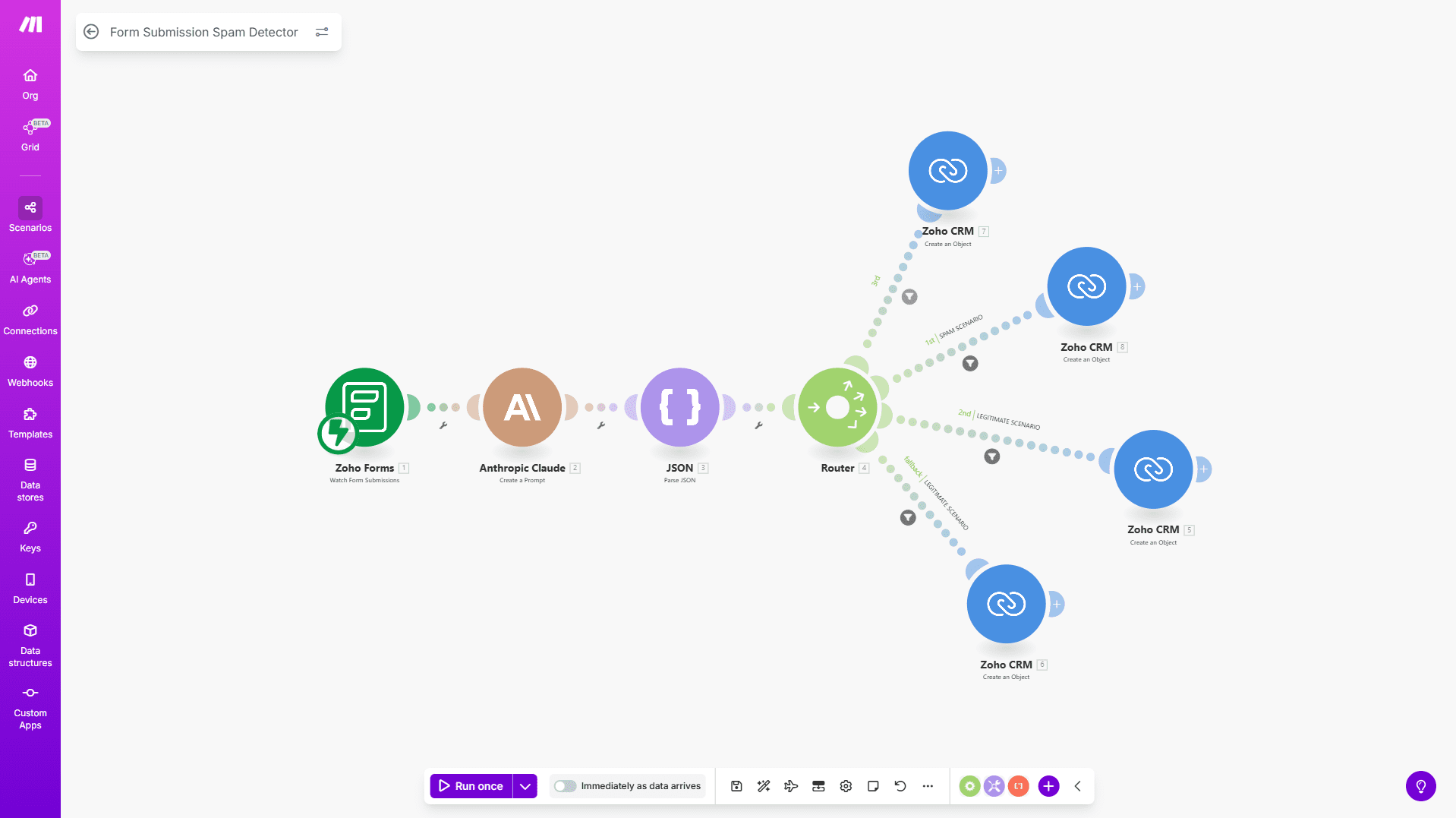Click the undo arrow icon
Viewport: 1456px width, 818px height.
point(900,786)
